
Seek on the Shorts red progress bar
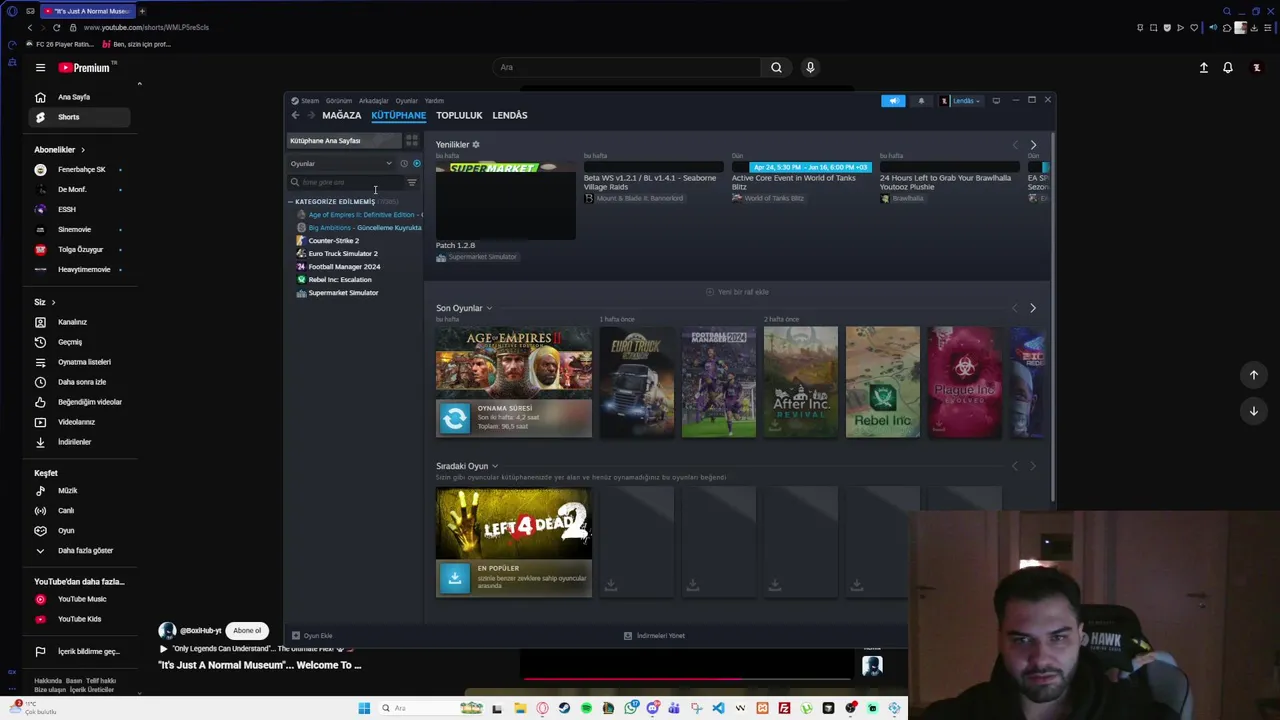click(x=686, y=679)
